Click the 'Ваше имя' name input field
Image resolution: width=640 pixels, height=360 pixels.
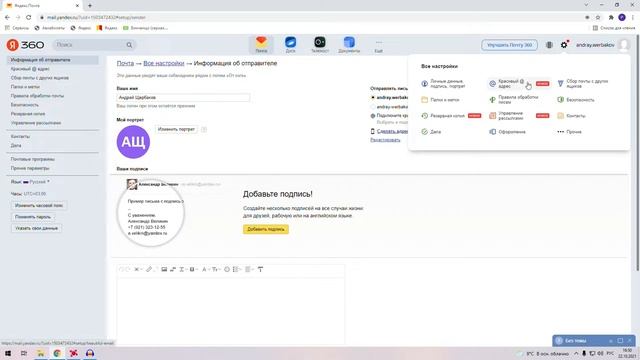183,98
